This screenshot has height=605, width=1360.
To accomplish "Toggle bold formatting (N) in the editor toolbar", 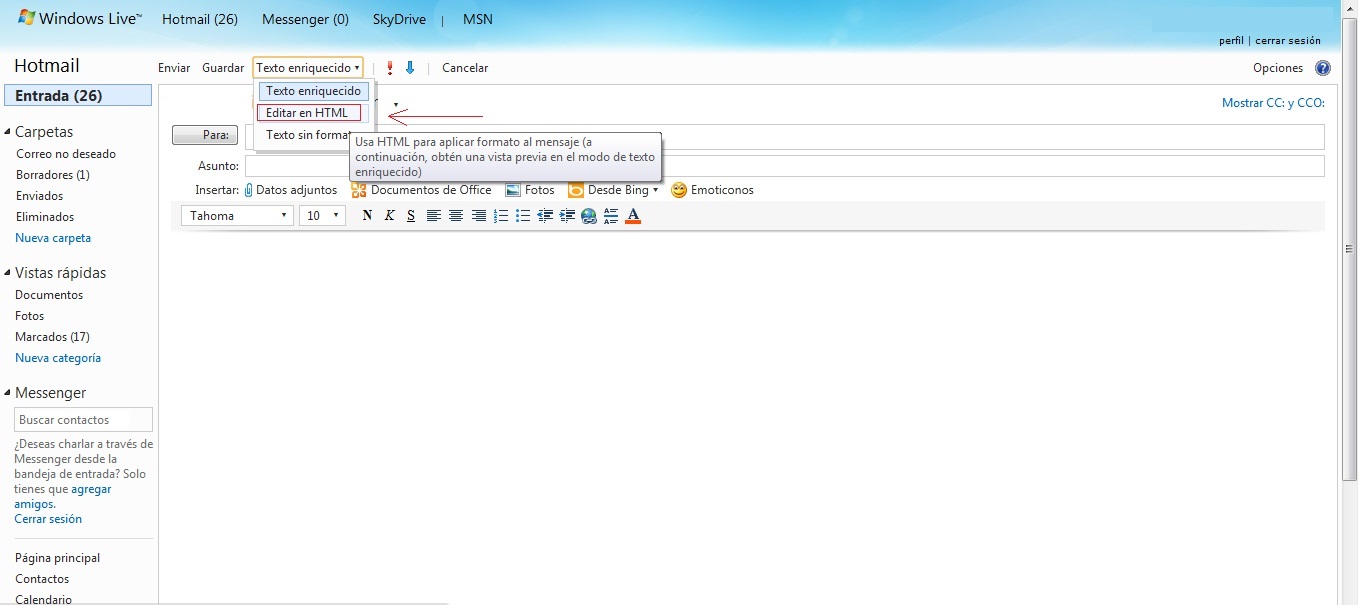I will click(x=367, y=216).
